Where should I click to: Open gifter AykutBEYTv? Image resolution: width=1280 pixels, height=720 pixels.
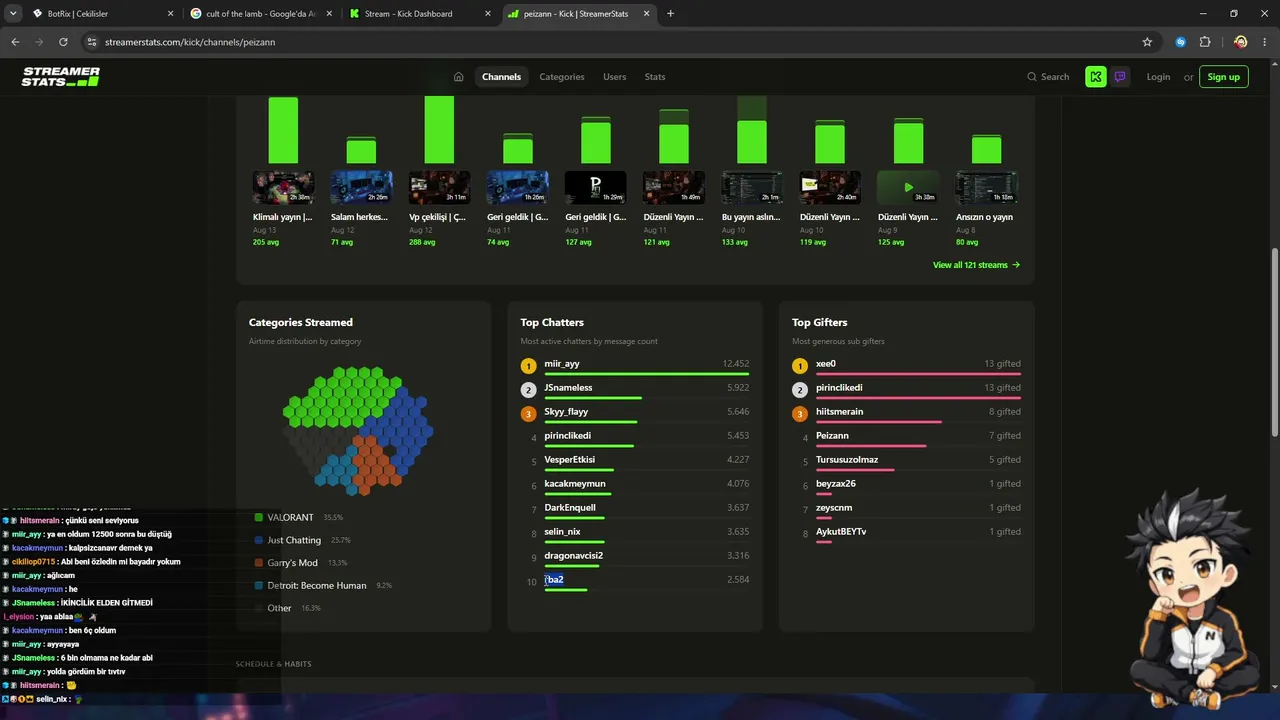841,532
